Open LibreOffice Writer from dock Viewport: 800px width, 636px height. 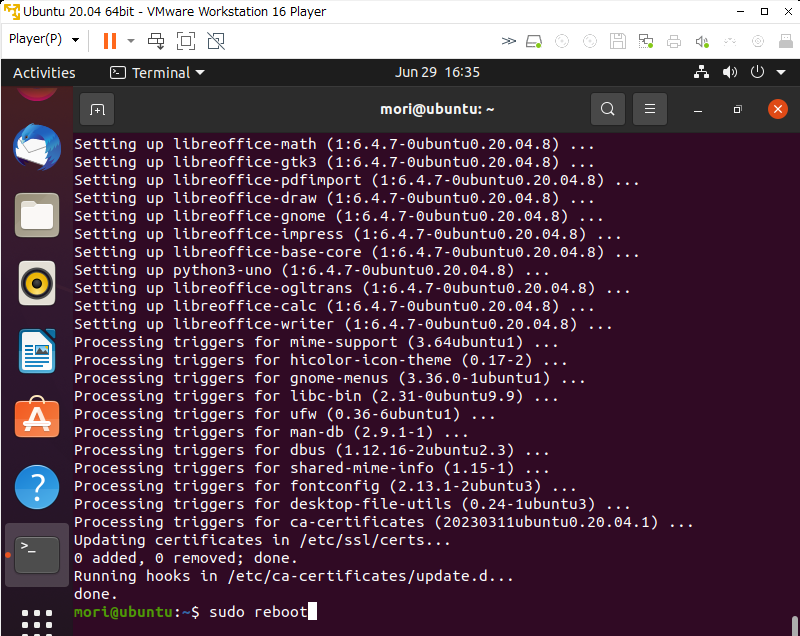pos(37,351)
